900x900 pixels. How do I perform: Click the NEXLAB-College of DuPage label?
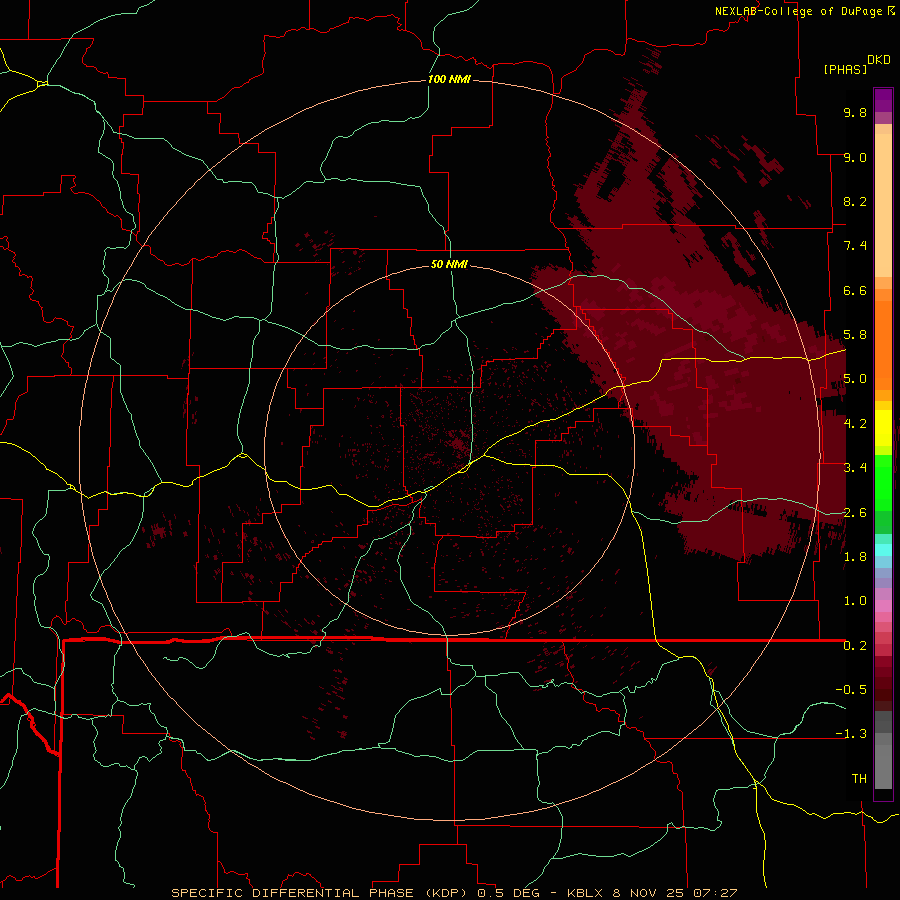coord(799,11)
